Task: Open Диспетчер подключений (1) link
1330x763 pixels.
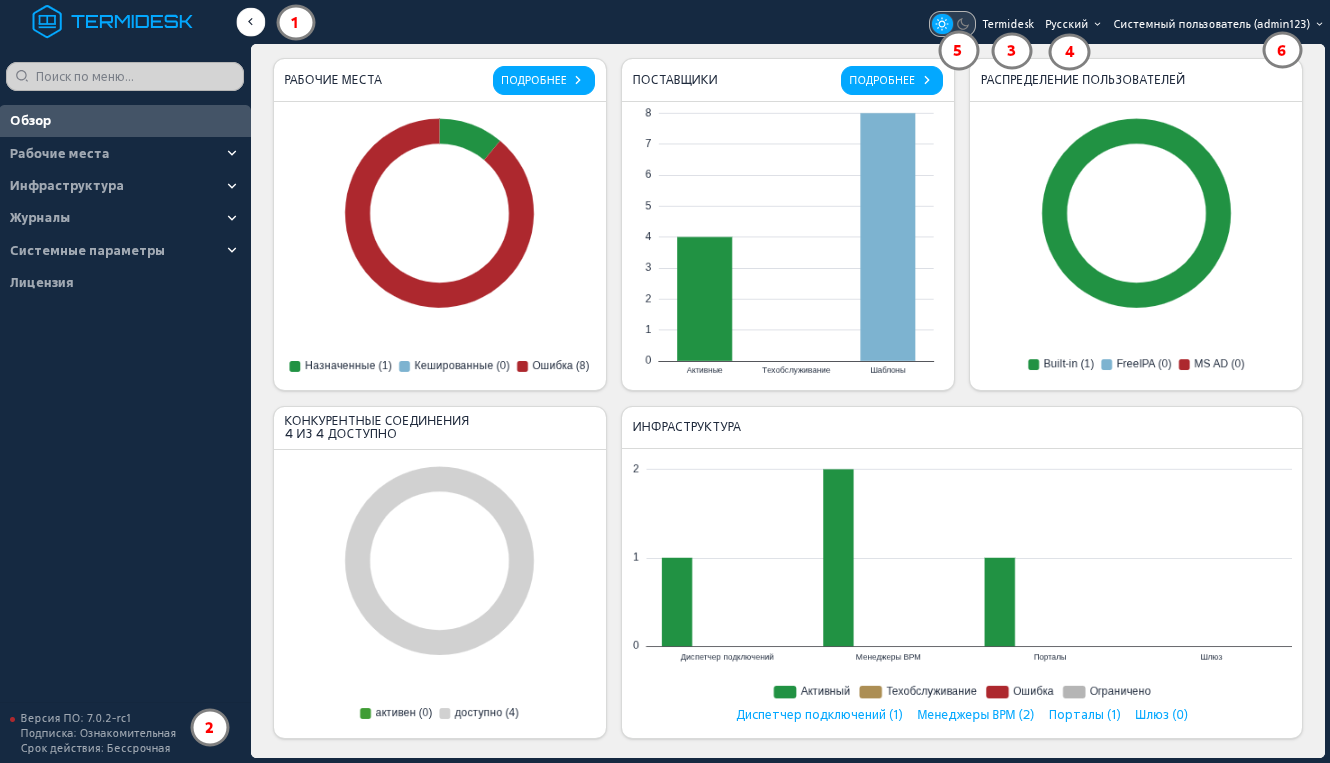Action: 820,715
